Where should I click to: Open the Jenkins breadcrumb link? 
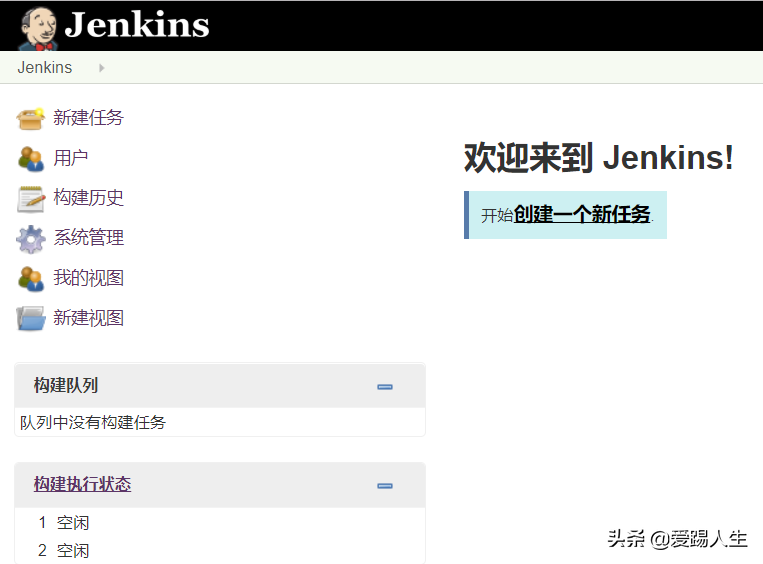[45, 67]
